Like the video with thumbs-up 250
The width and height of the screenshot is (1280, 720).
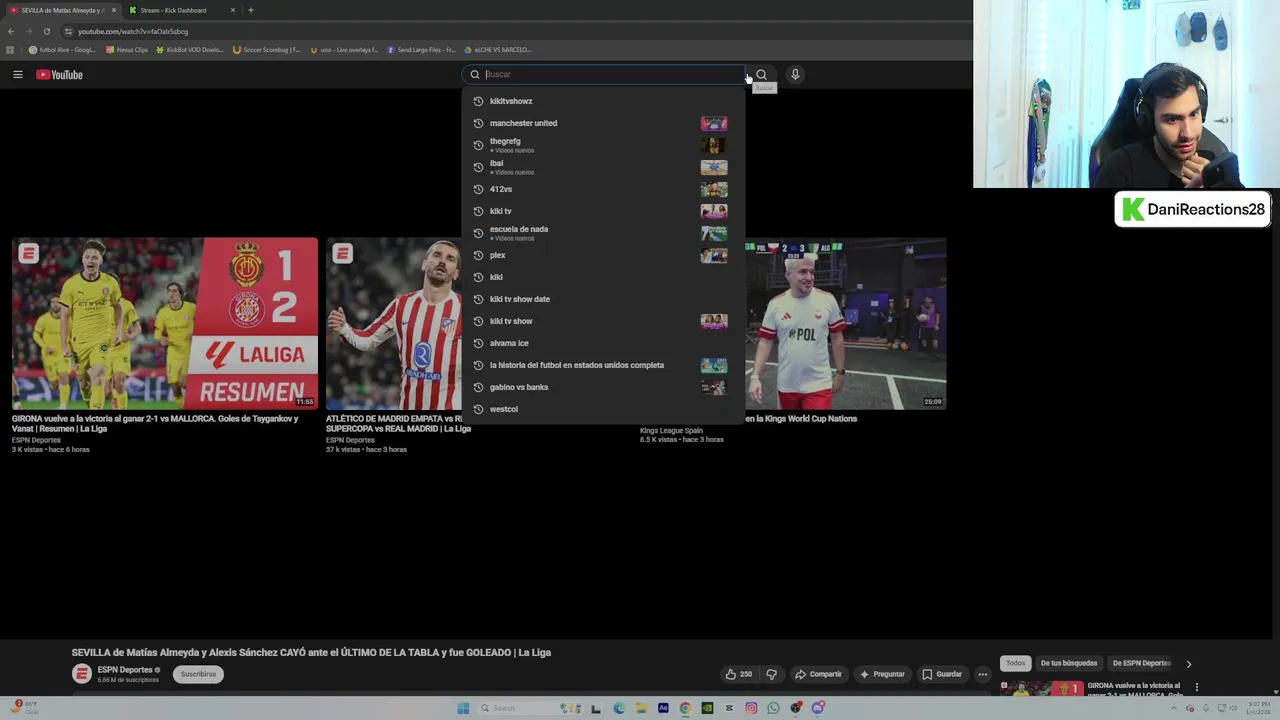pyautogui.click(x=739, y=674)
